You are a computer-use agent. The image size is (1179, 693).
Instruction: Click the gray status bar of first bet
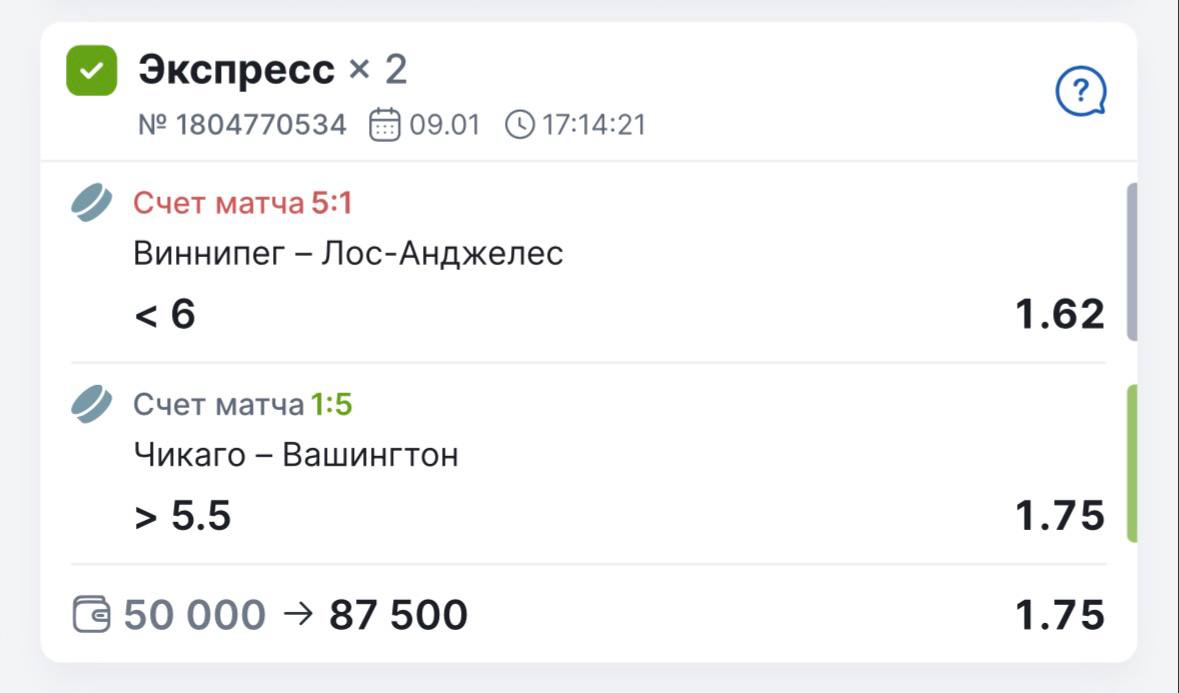(x=1132, y=262)
